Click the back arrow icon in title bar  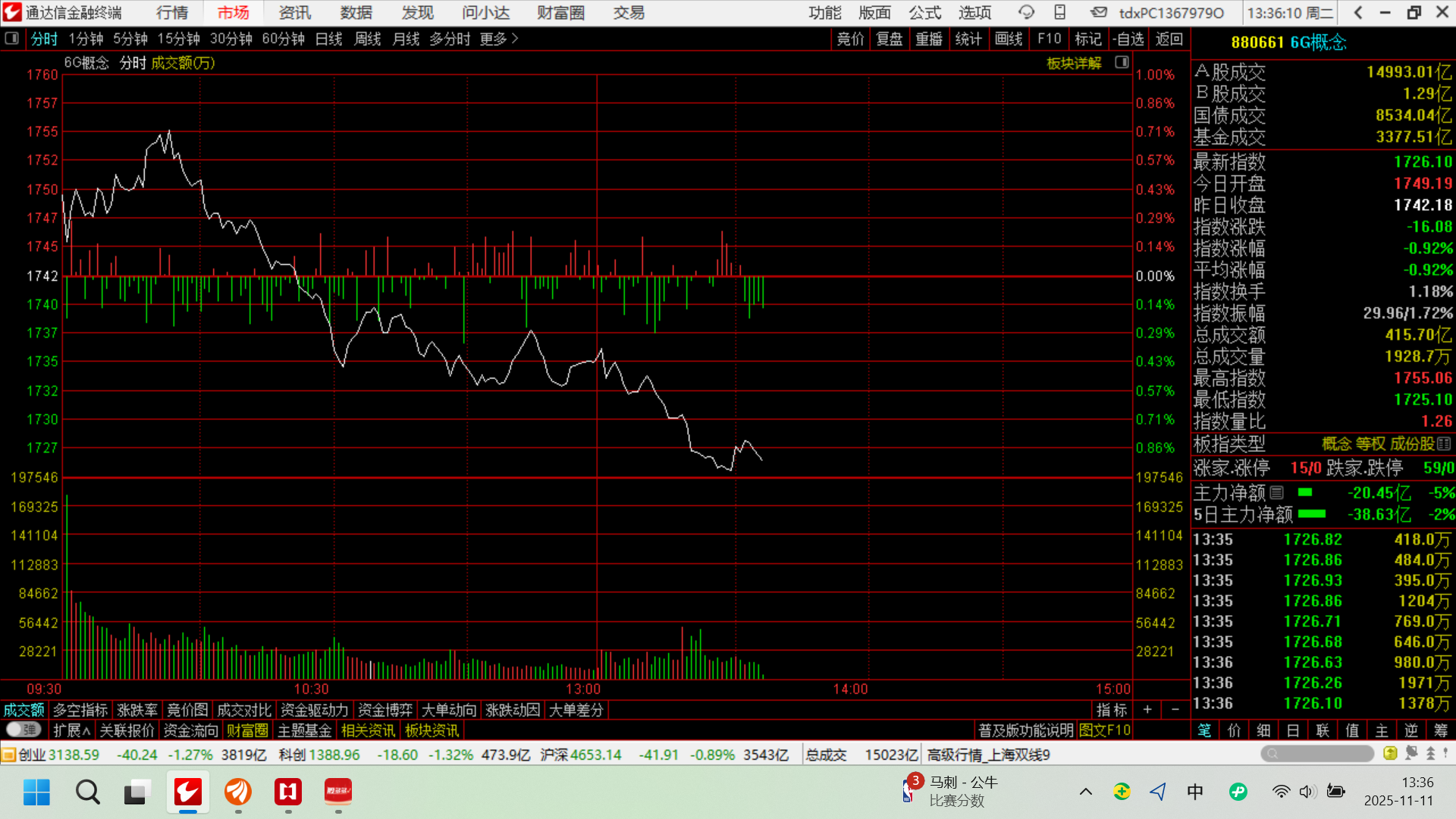[x=1358, y=12]
